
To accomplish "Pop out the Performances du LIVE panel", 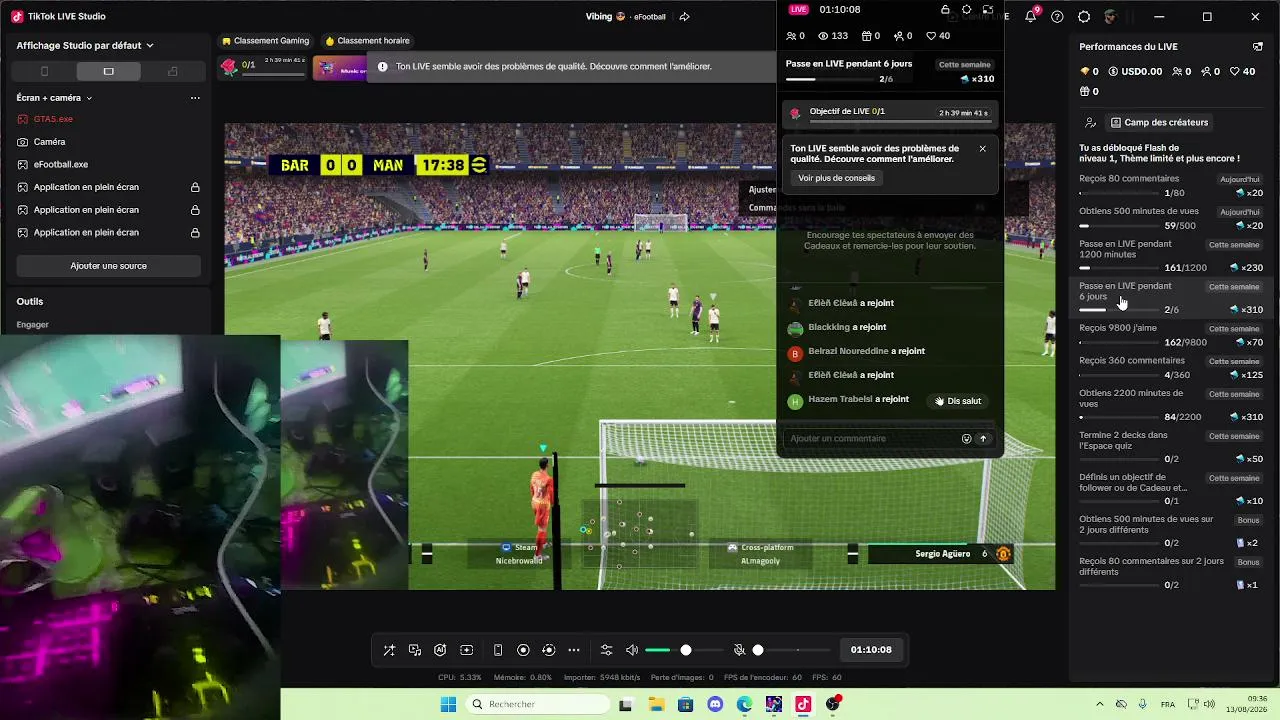I will coord(1258,46).
